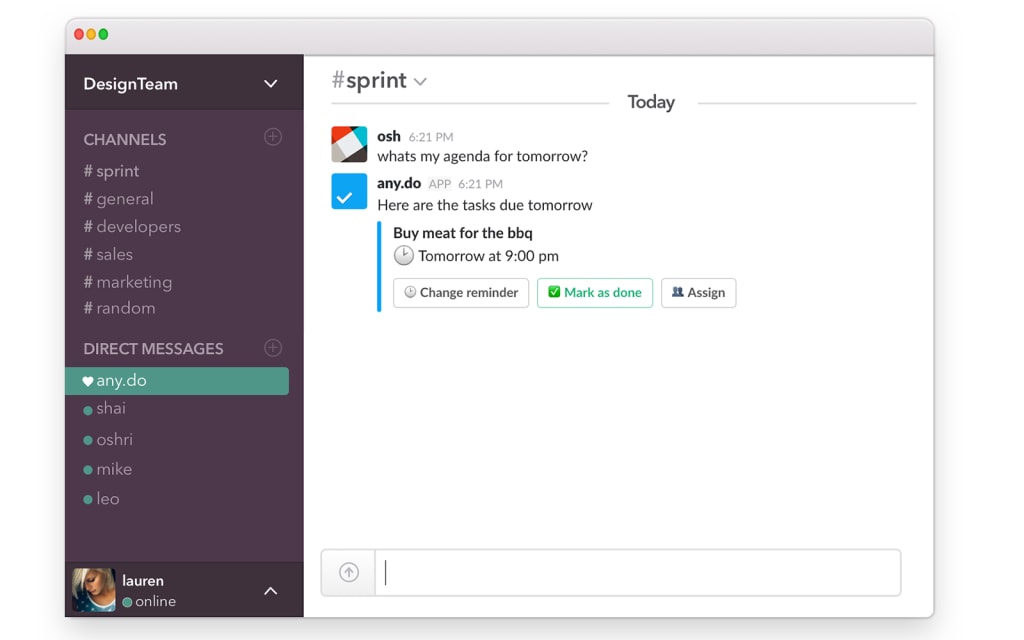This screenshot has width=1024, height=640.
Task: Click the 6:21 PM timestamp on osh's message
Action: (x=431, y=137)
